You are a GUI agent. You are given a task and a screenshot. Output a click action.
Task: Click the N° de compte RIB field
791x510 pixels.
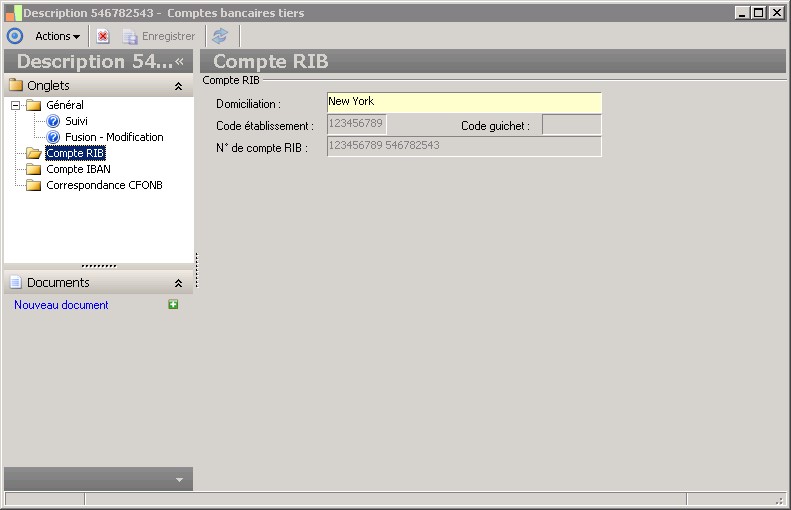click(x=464, y=146)
